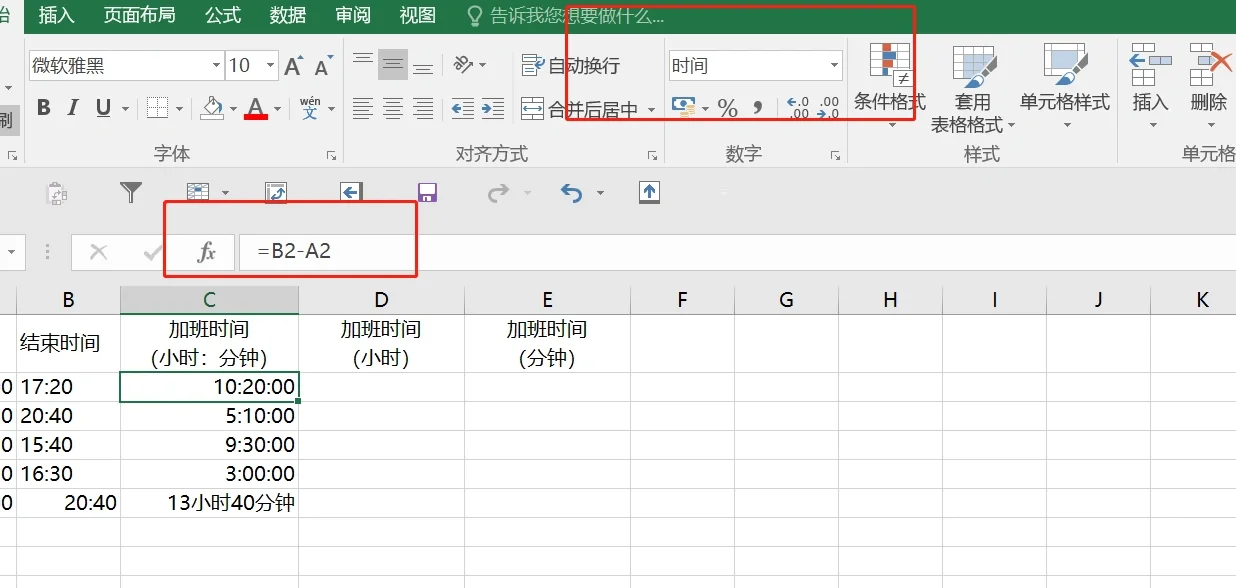Toggle Italic formatting
This screenshot has height=588, width=1236.
[73, 108]
